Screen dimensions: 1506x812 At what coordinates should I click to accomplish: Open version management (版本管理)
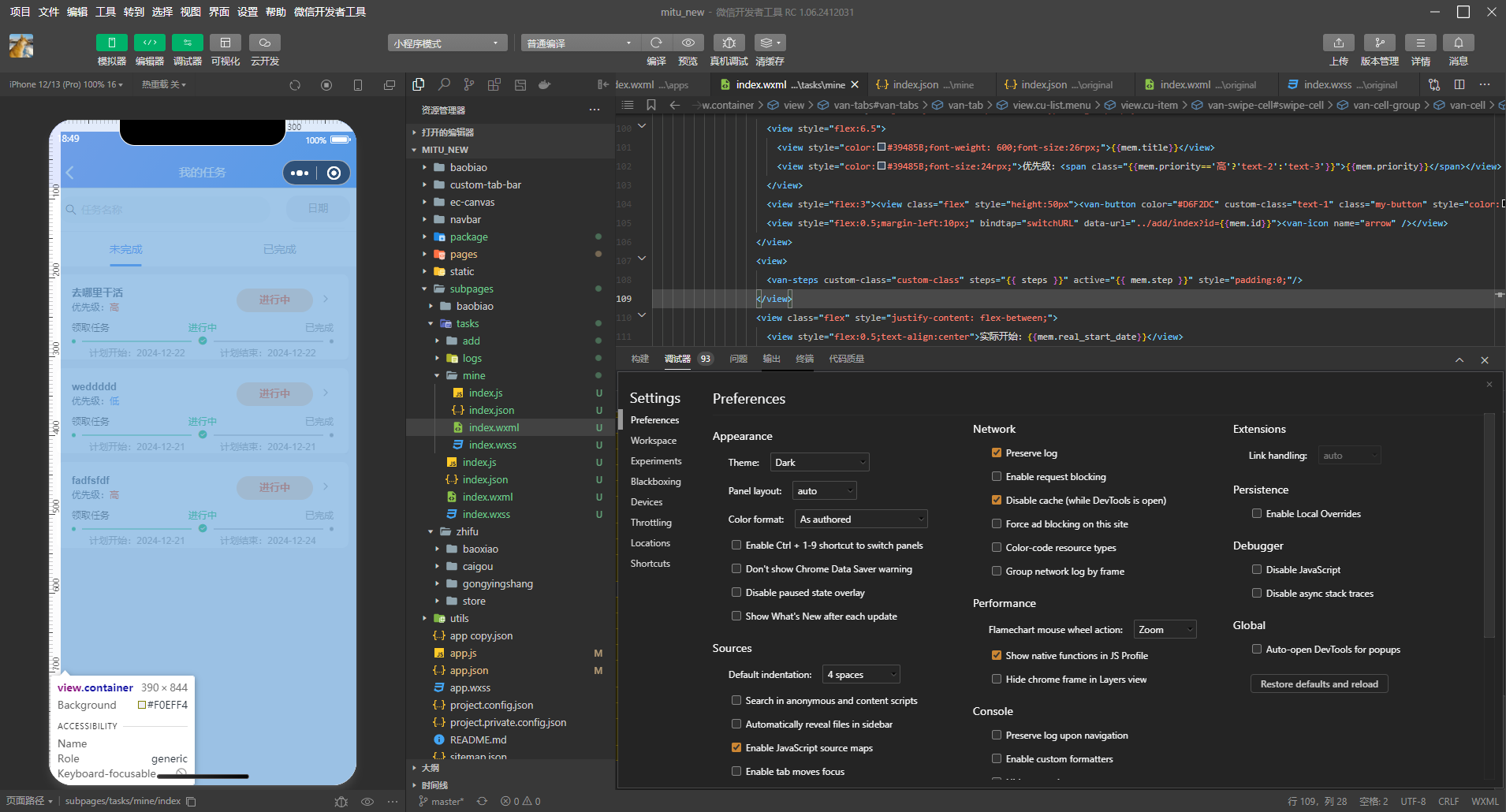[x=1379, y=43]
